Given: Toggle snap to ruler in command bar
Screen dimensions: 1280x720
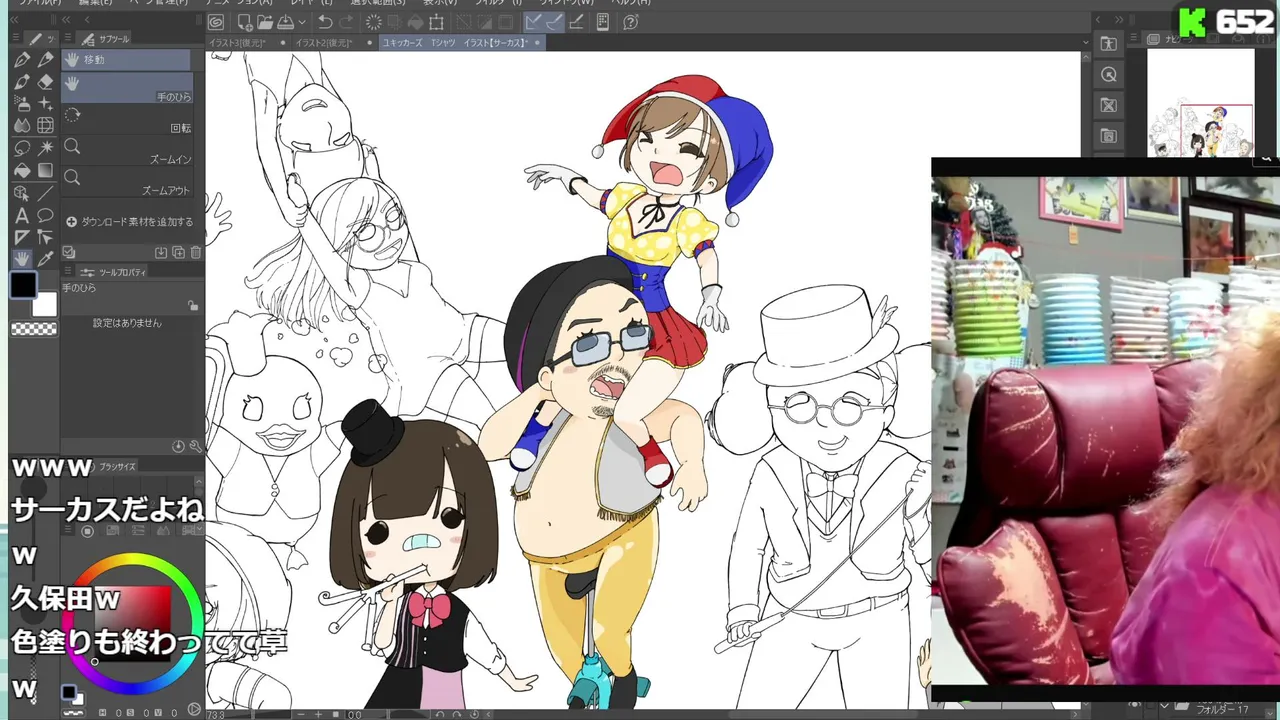Looking at the screenshot, I should pos(533,21).
